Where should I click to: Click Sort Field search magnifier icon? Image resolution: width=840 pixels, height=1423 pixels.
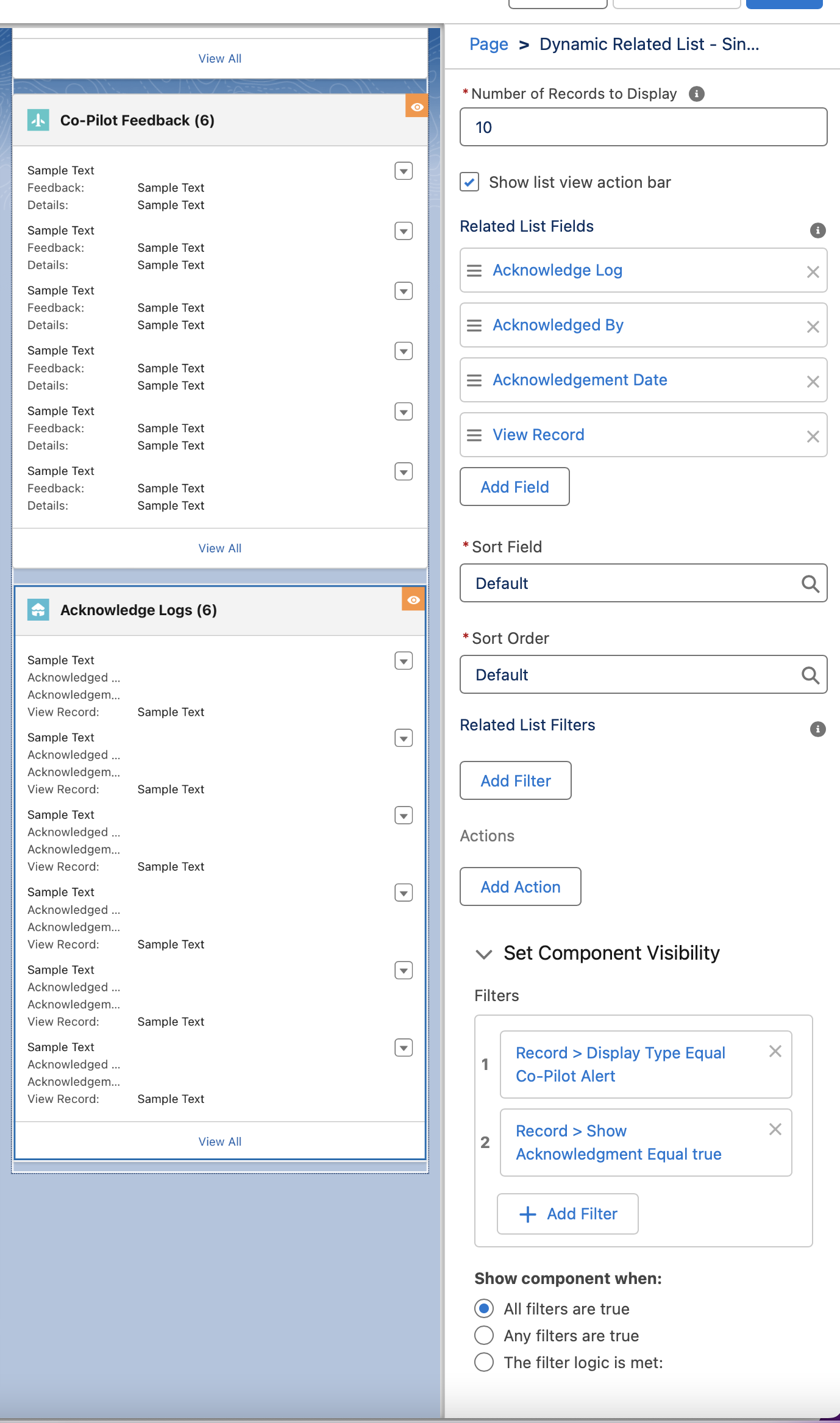pyautogui.click(x=810, y=583)
